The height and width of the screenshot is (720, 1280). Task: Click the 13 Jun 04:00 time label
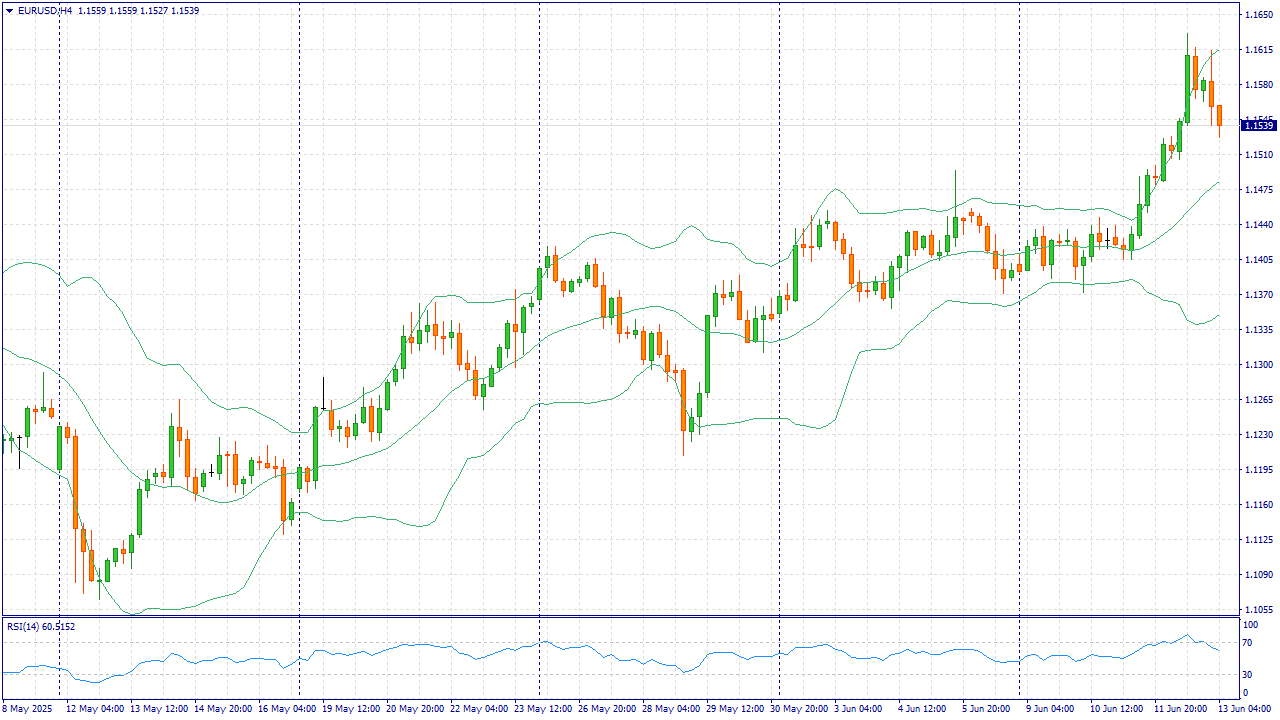pyautogui.click(x=1245, y=708)
